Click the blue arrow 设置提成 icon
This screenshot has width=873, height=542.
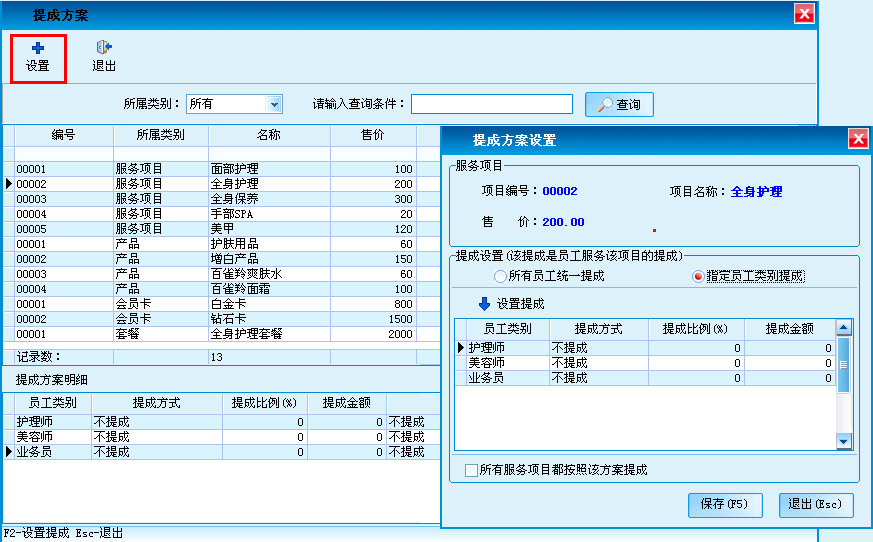click(485, 303)
